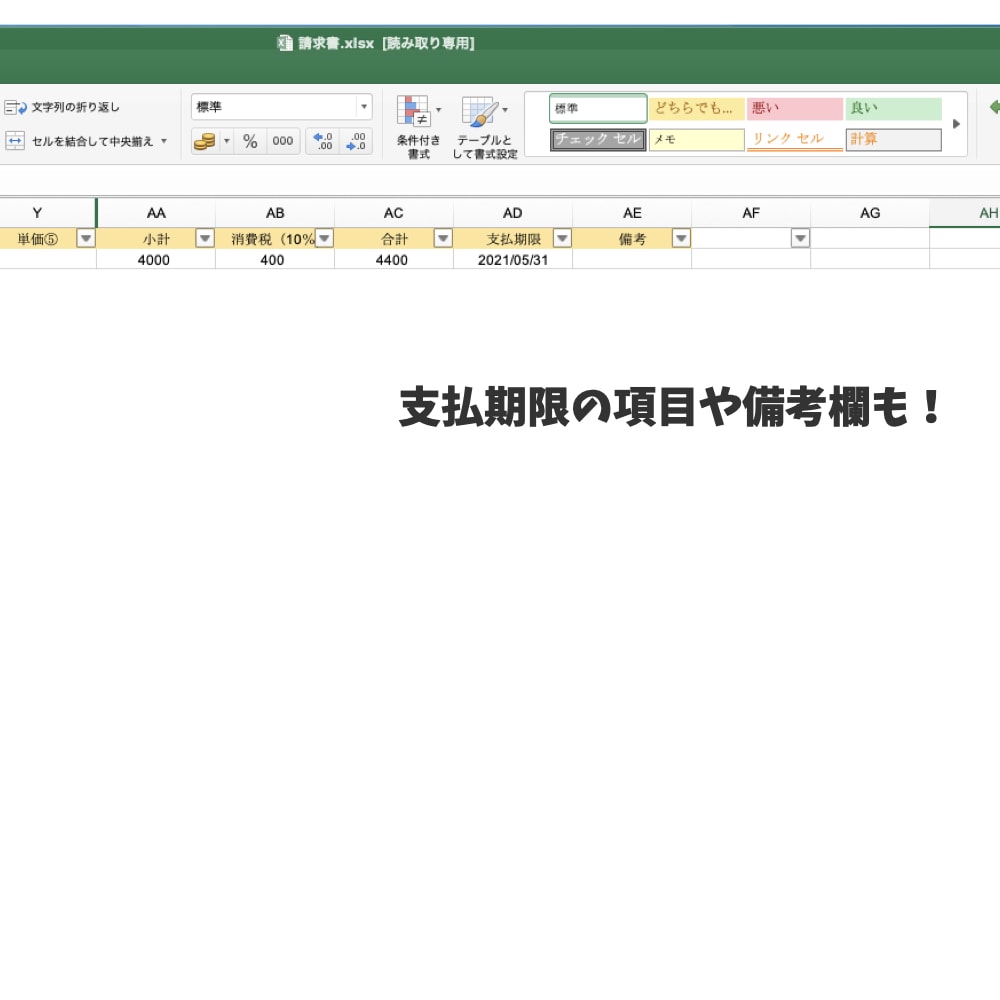Select the 支払期限 header cell

[513, 239]
